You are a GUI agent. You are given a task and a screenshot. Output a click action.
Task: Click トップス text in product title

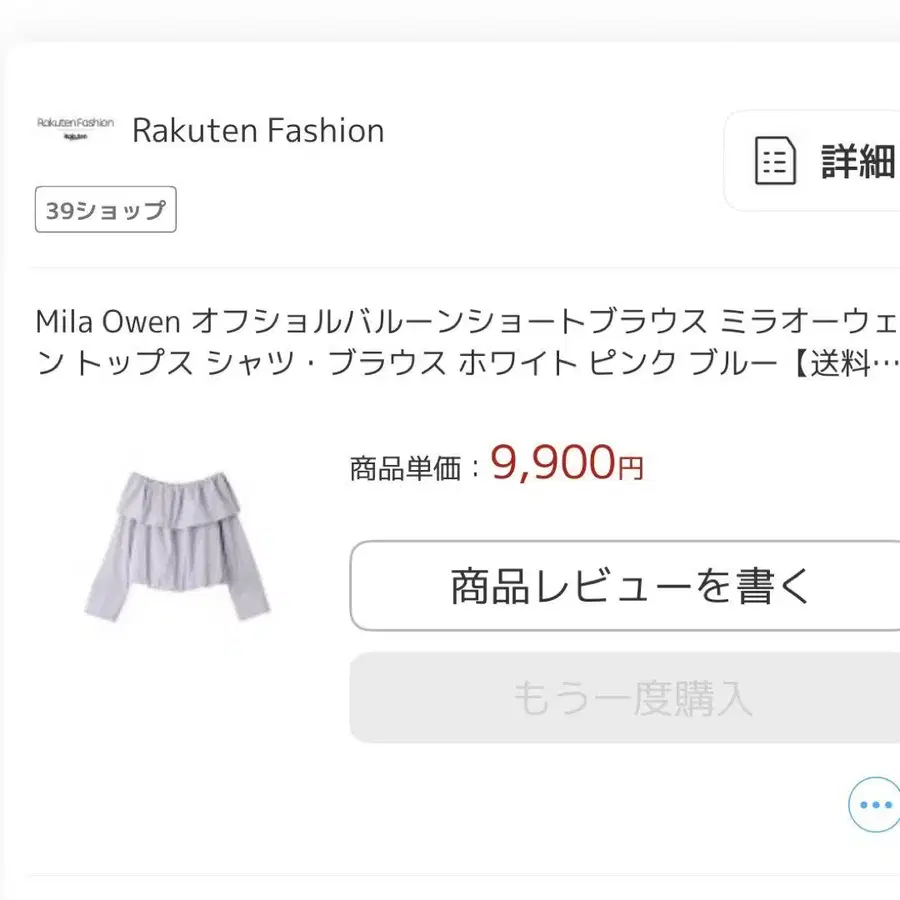click(134, 363)
